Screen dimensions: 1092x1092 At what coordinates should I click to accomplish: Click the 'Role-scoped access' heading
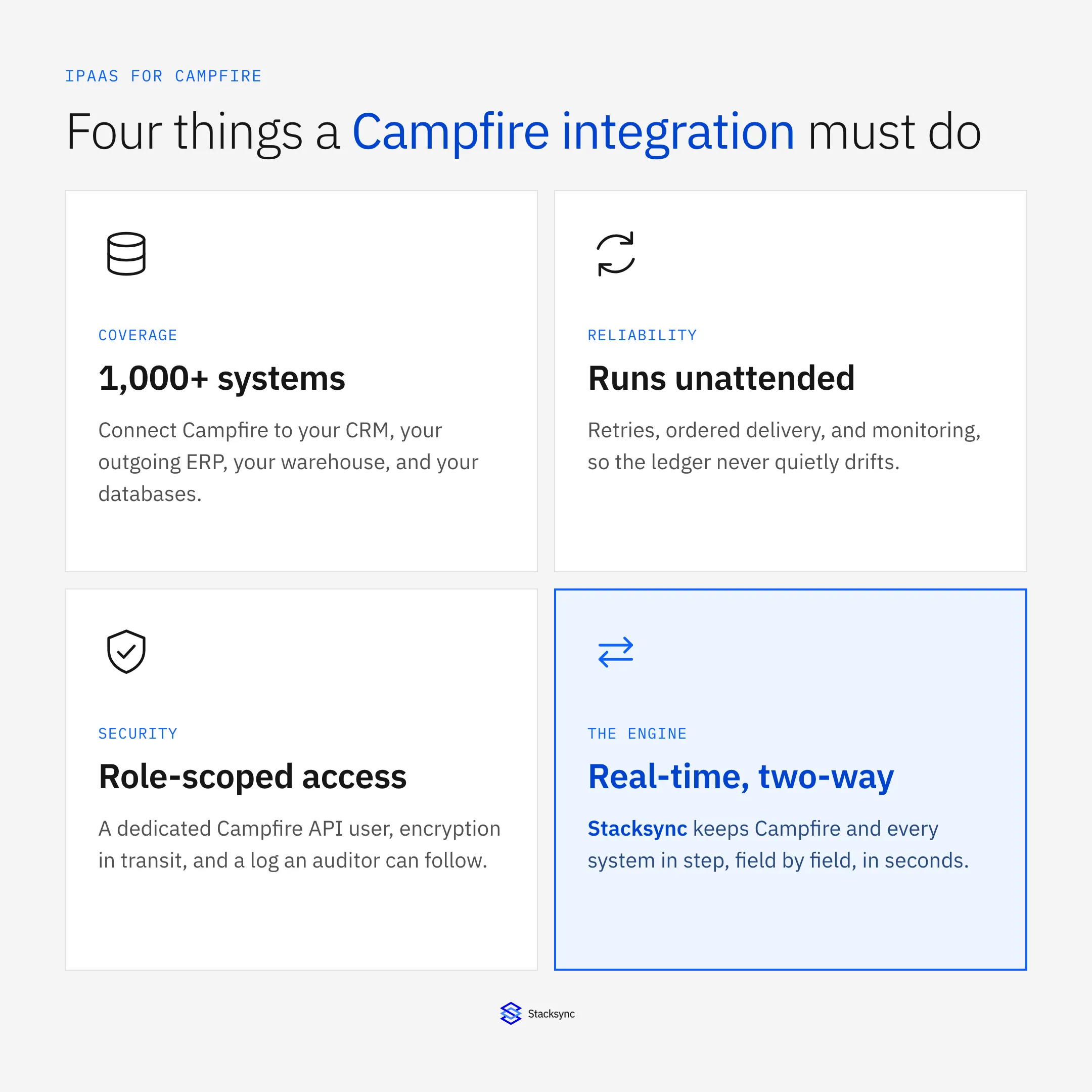point(253,777)
